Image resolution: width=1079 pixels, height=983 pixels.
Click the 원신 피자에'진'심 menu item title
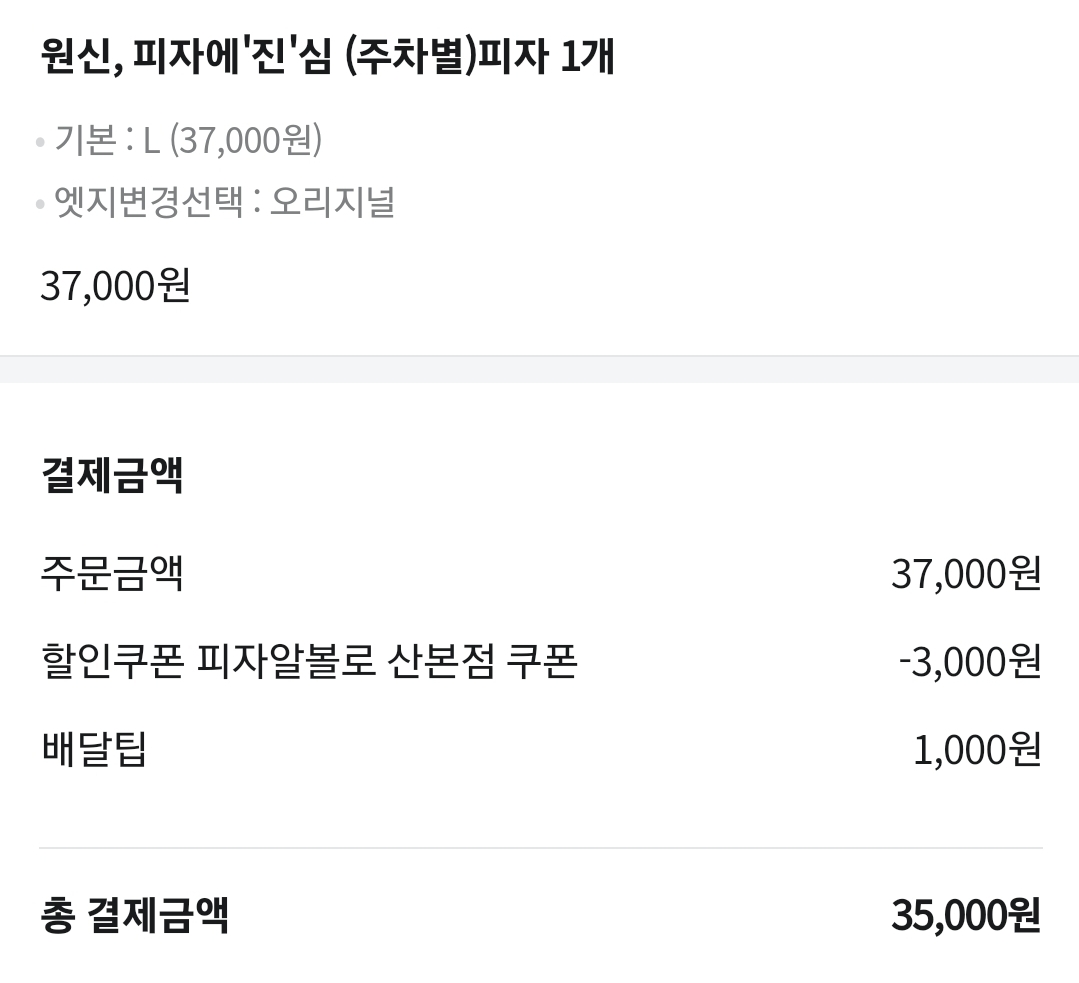point(327,56)
